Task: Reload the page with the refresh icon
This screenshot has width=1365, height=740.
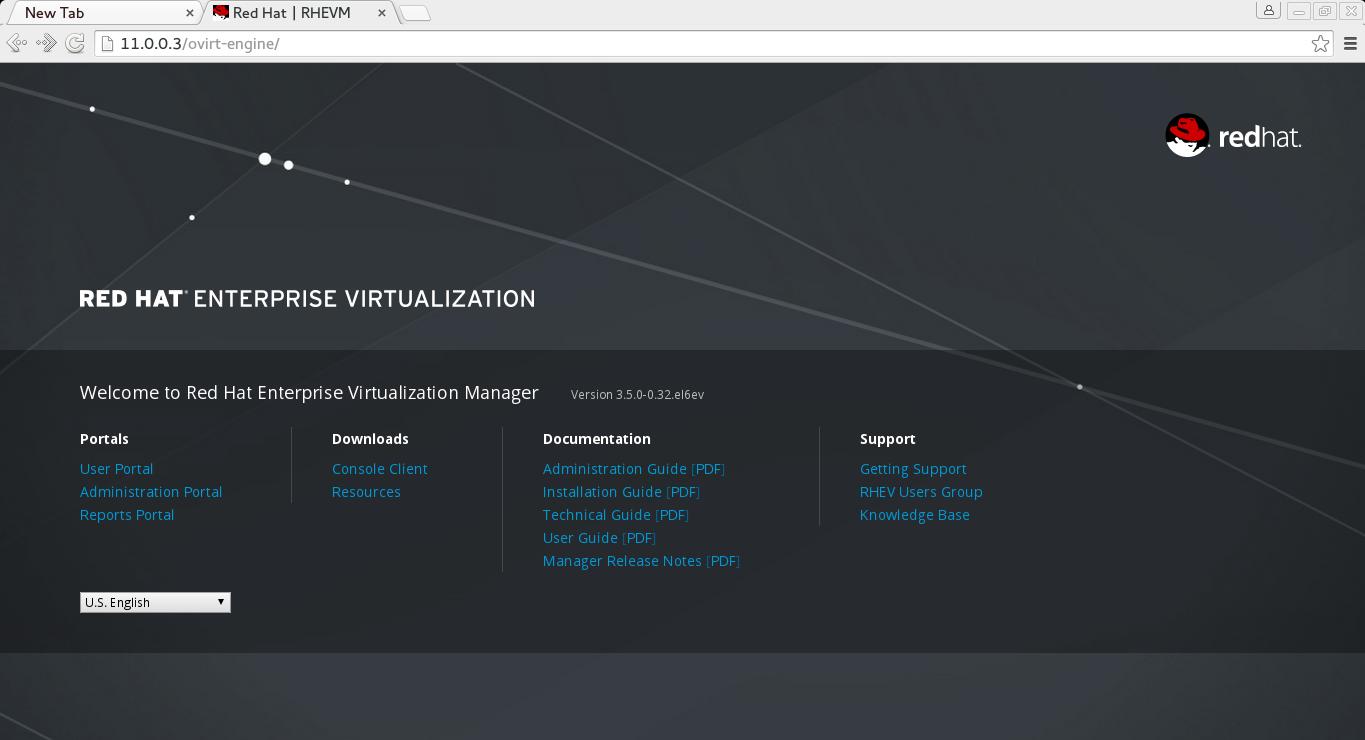Action: [x=74, y=43]
